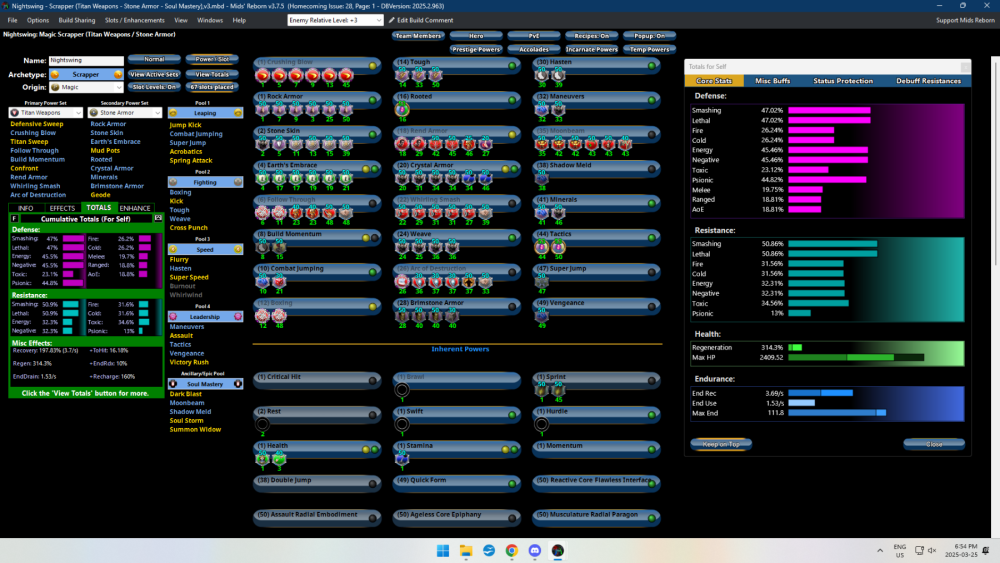
Task: Click Tactics' level 50 enhancement slot
Action: pos(558,247)
